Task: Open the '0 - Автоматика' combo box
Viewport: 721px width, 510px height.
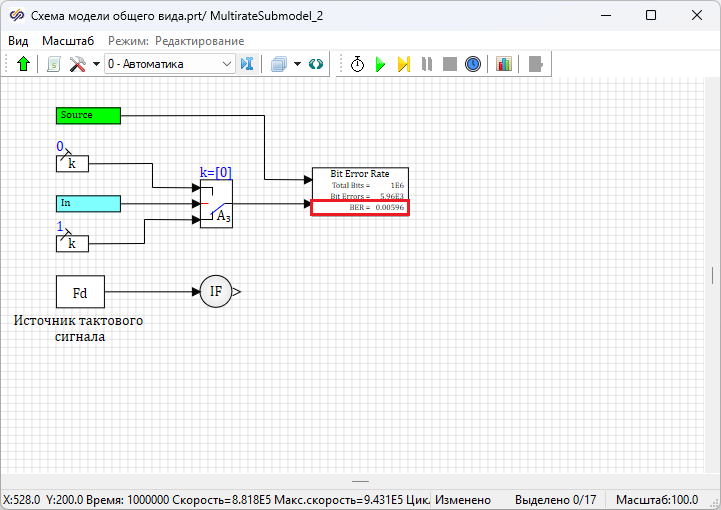Action: tap(168, 64)
